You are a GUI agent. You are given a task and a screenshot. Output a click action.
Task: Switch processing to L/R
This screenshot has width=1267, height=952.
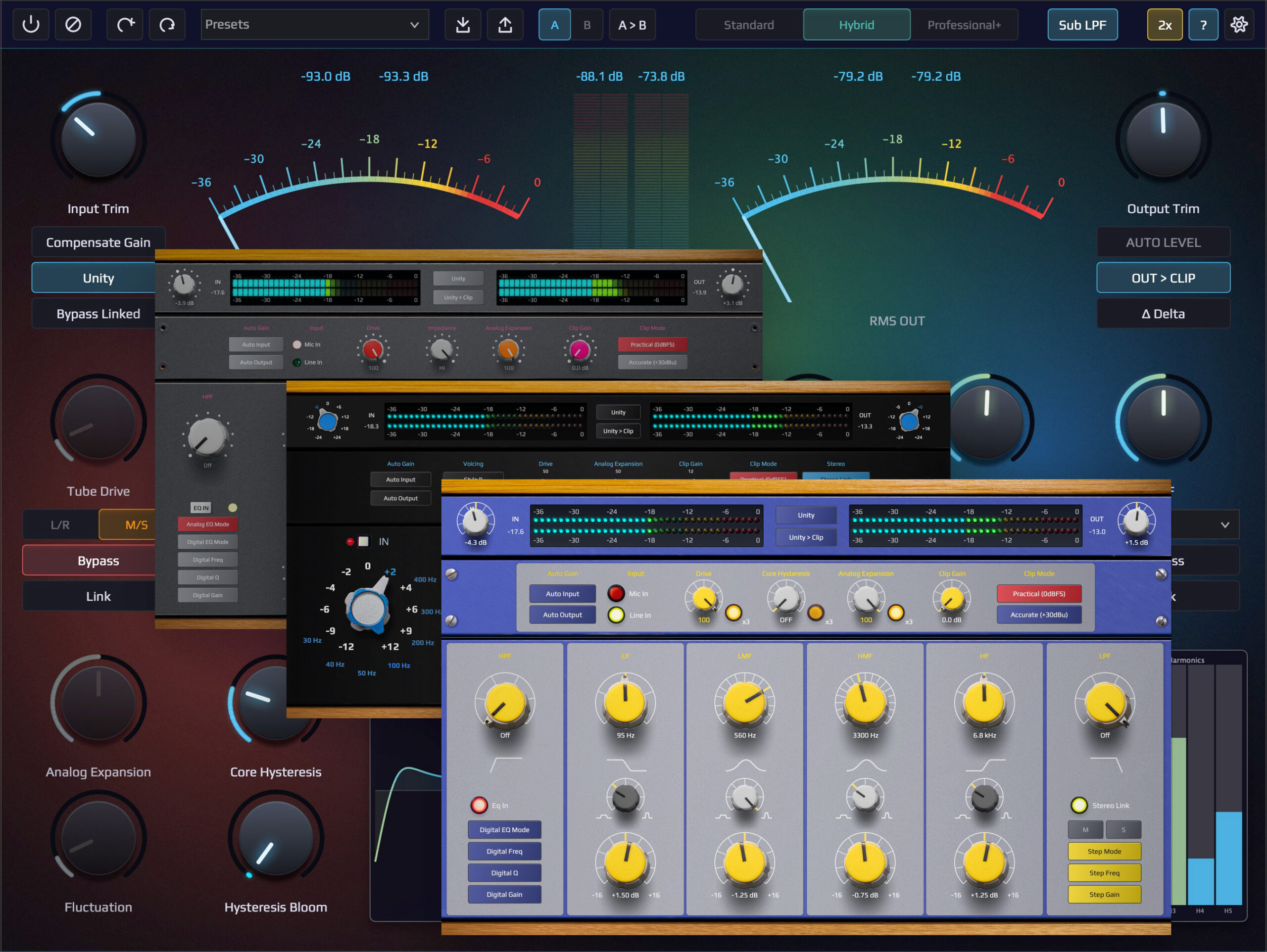(60, 524)
